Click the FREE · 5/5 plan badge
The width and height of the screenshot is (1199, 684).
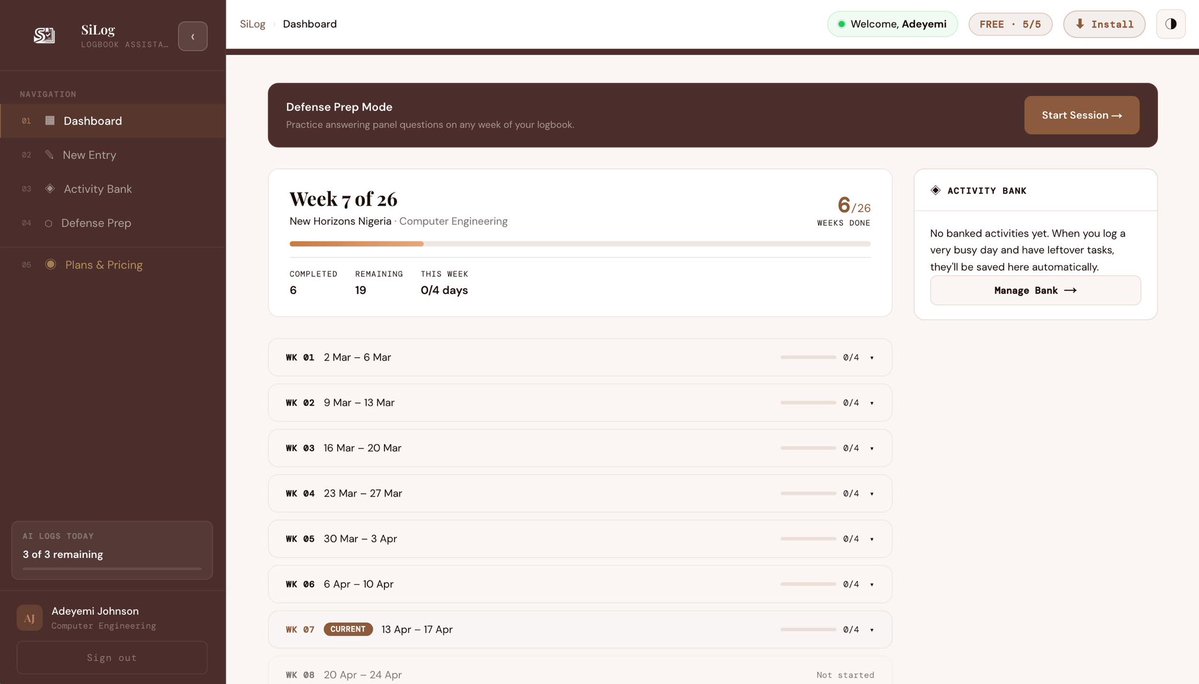pos(1010,24)
